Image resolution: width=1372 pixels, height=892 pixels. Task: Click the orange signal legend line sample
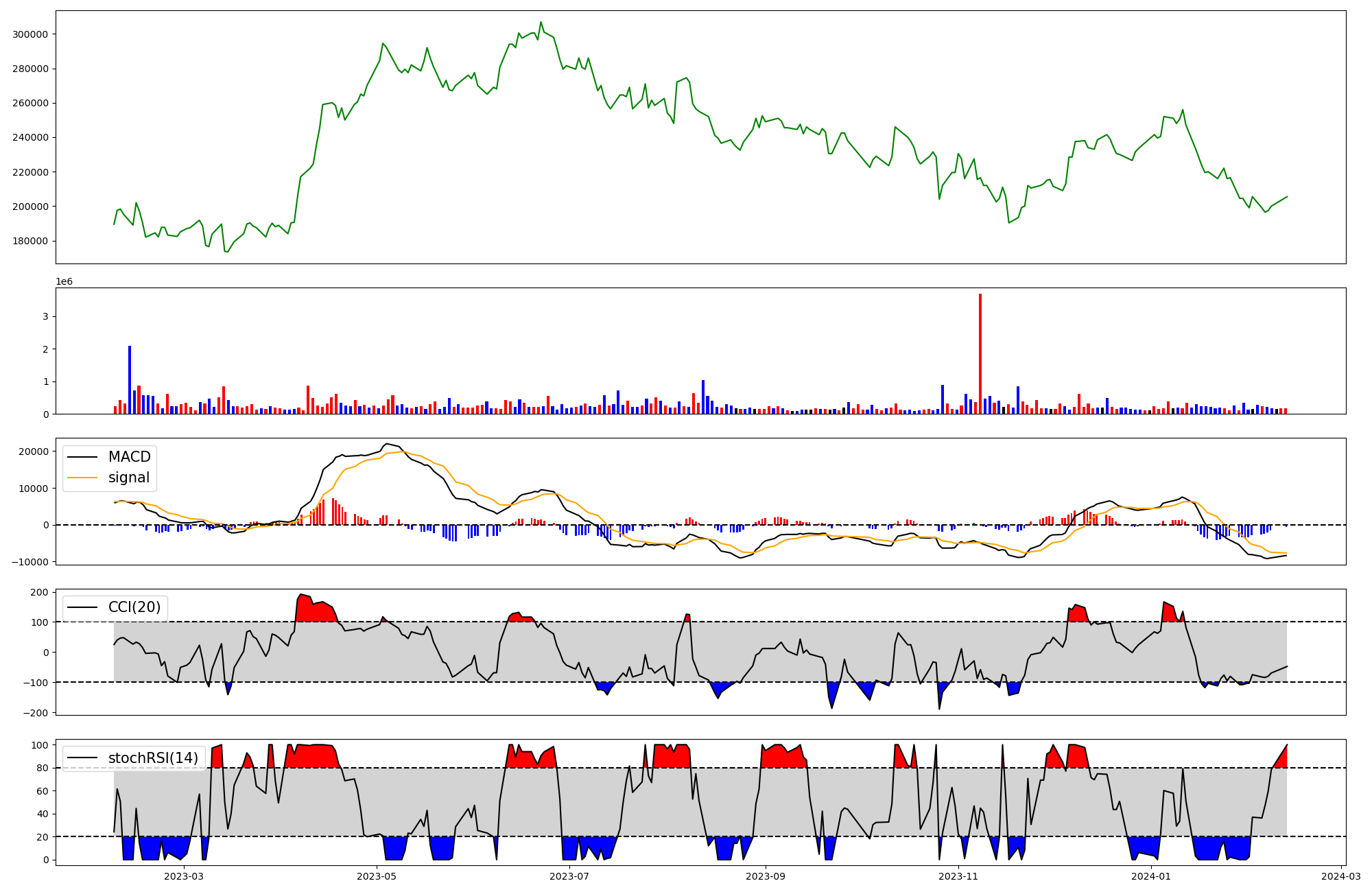click(x=84, y=478)
